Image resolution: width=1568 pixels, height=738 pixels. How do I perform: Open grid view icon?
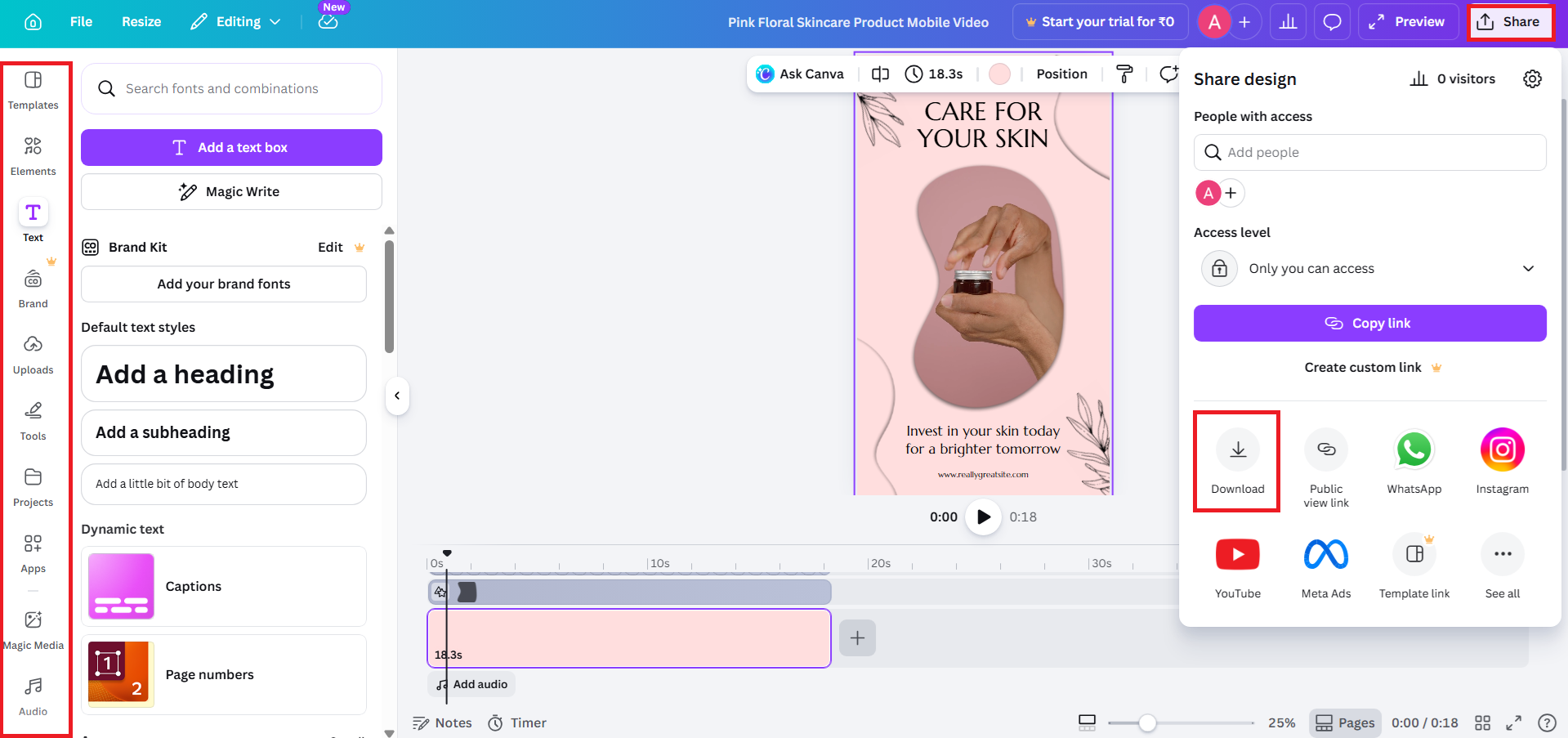coord(1482,722)
